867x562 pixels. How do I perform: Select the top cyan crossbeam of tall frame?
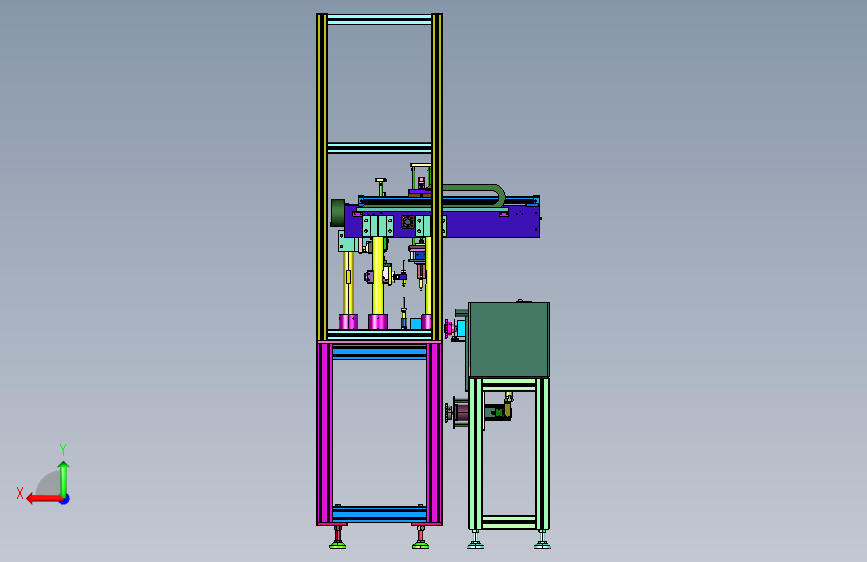coord(379,20)
